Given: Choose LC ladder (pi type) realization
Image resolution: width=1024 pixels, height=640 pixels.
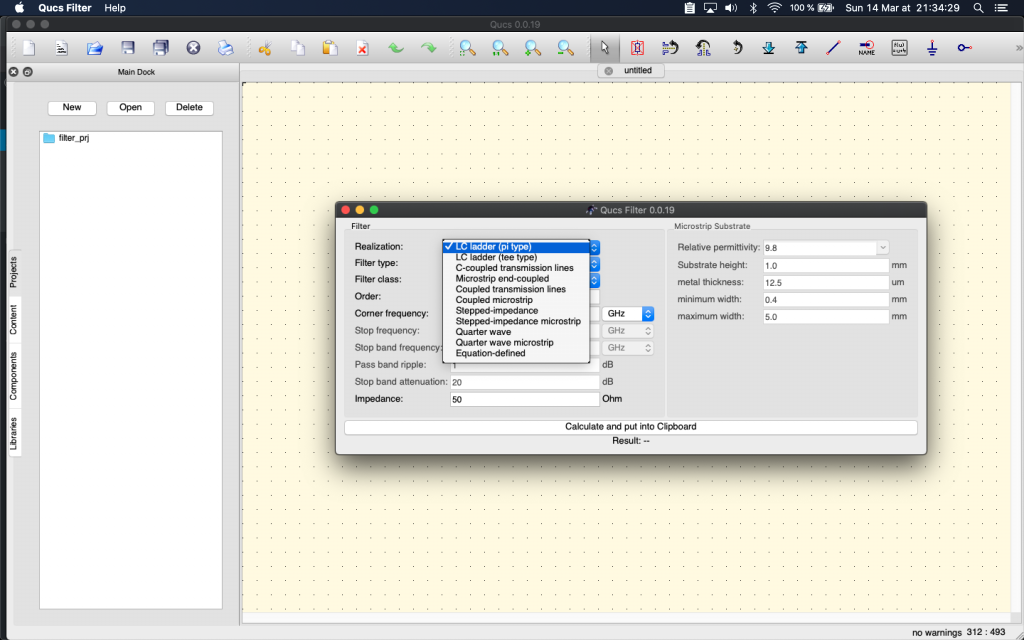Looking at the screenshot, I should coord(516,247).
